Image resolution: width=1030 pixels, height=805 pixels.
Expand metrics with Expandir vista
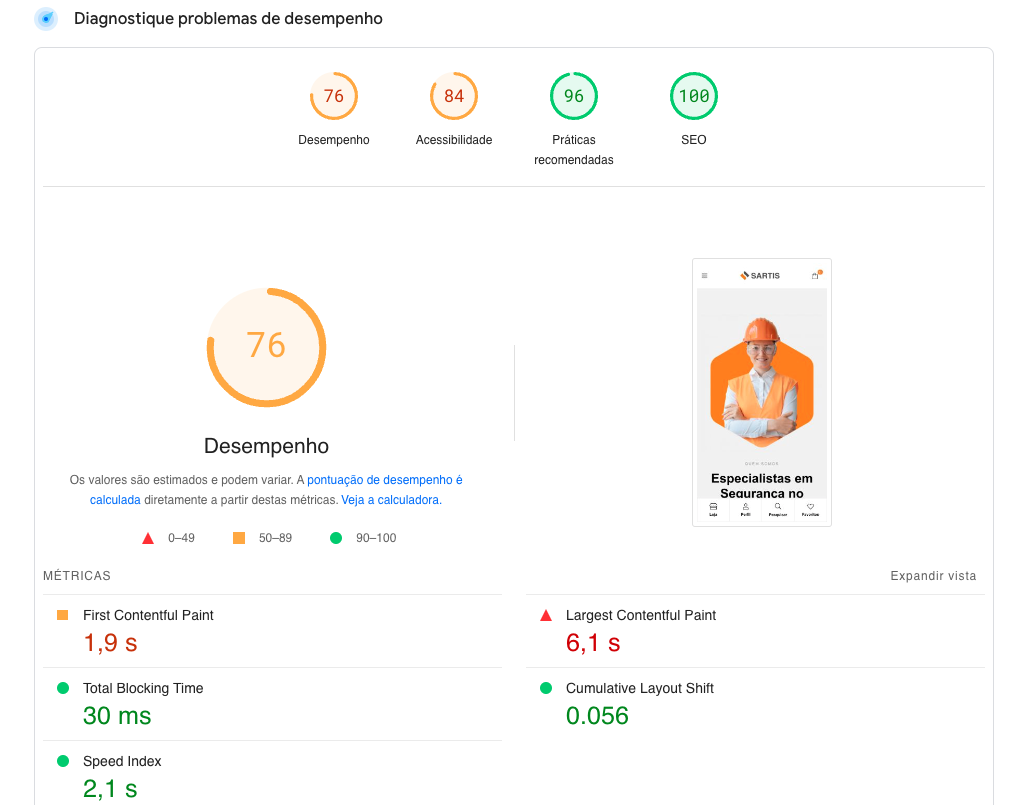point(934,575)
